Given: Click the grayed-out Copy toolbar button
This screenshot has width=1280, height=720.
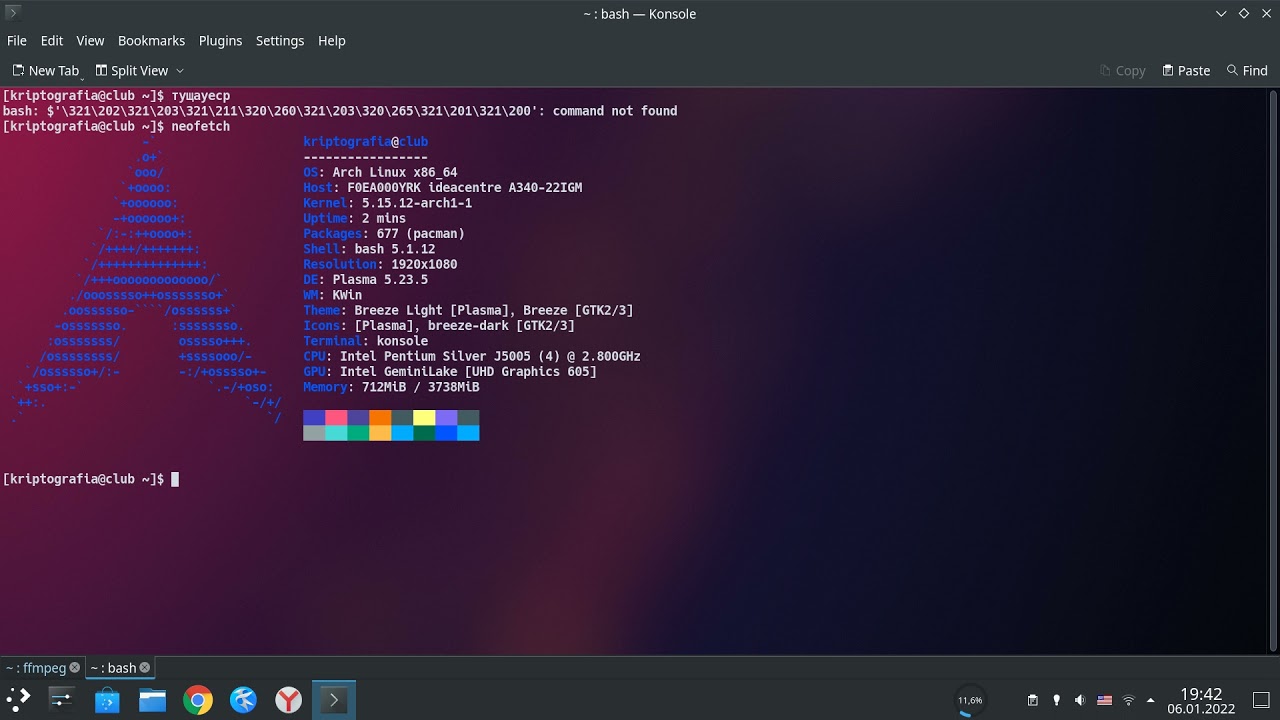Looking at the screenshot, I should [x=1122, y=71].
